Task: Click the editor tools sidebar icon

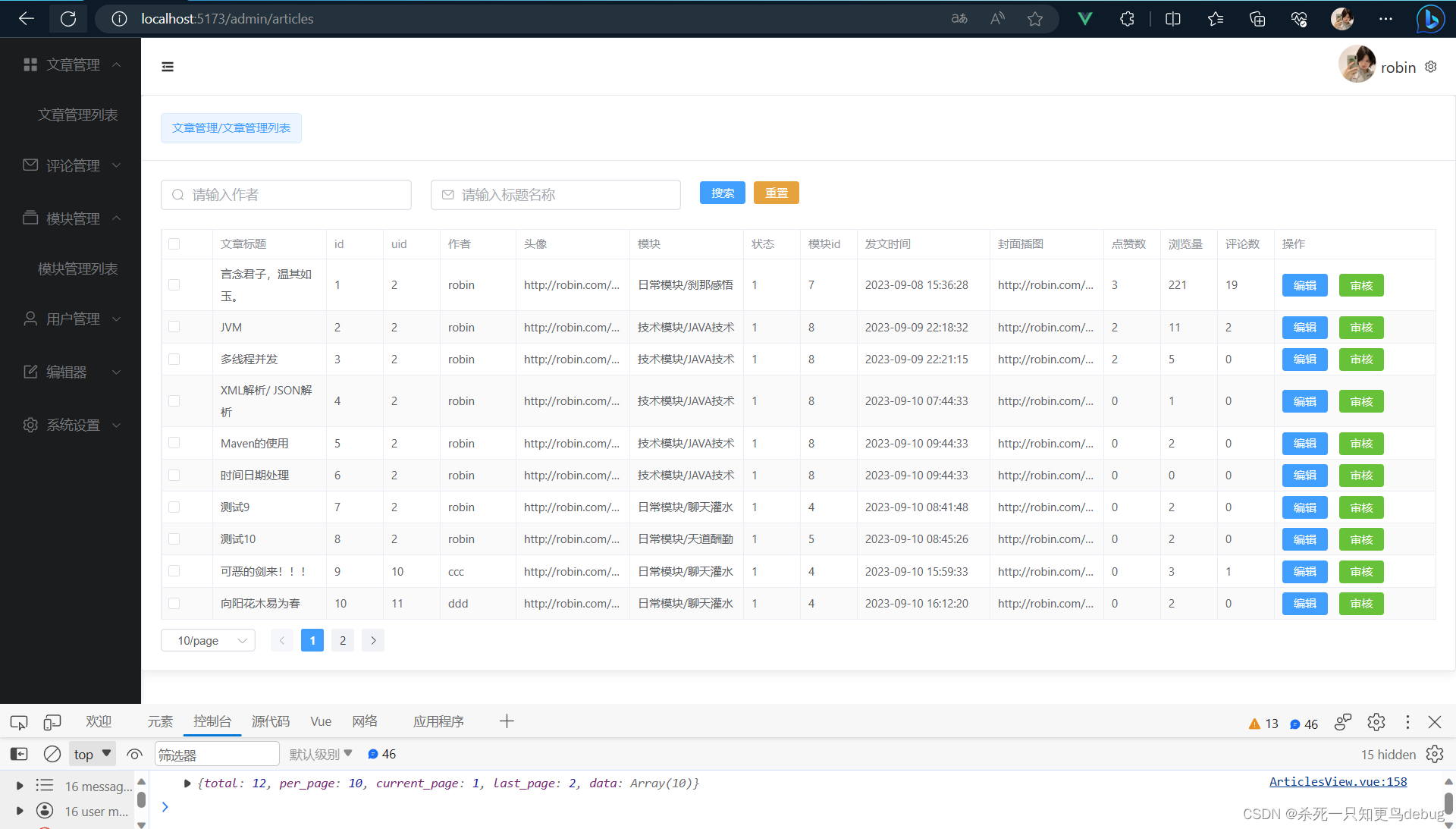Action: click(30, 371)
